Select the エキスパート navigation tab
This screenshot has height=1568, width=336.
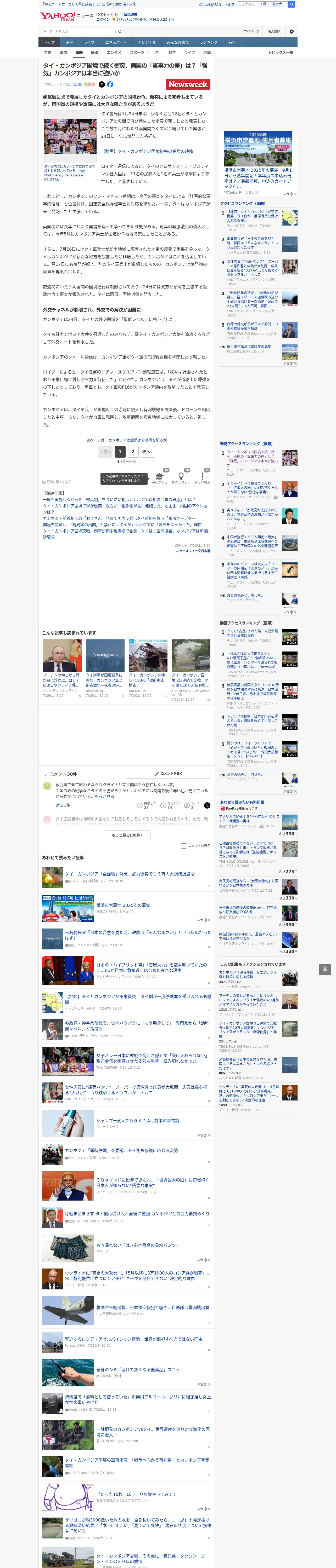coord(116,43)
